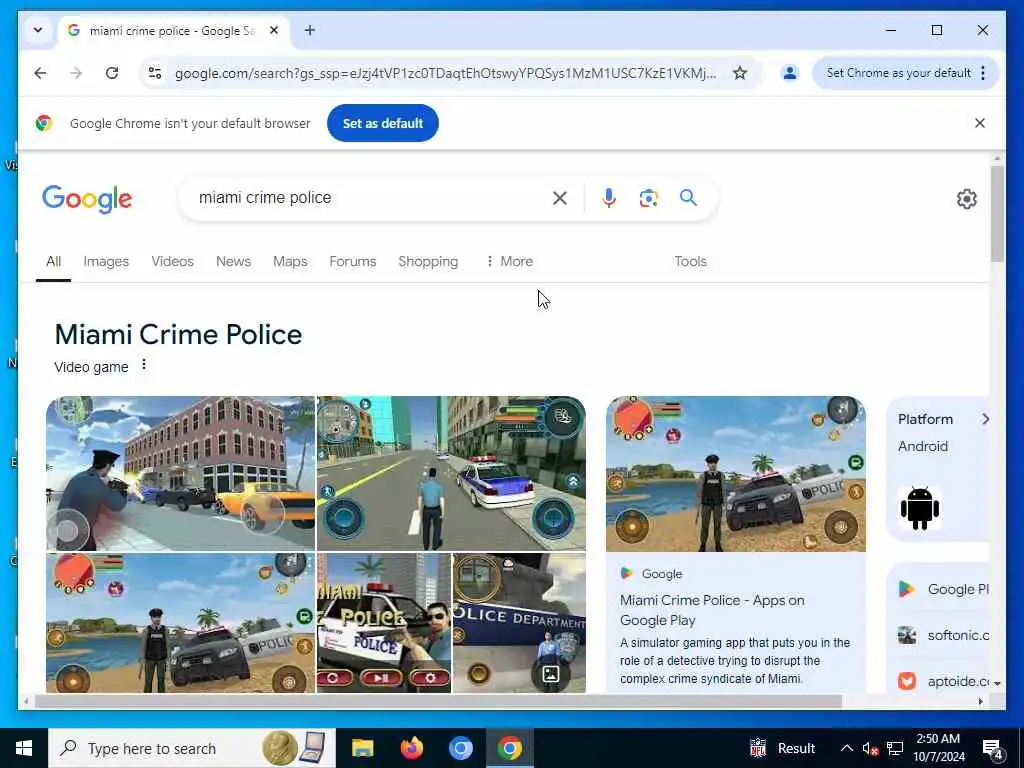Open bottom-left beach officer thumbnail
Screen dimensions: 1024x768
180,622
